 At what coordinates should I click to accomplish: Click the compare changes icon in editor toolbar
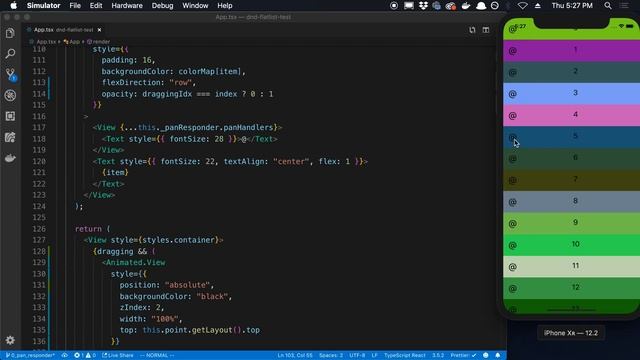472,30
